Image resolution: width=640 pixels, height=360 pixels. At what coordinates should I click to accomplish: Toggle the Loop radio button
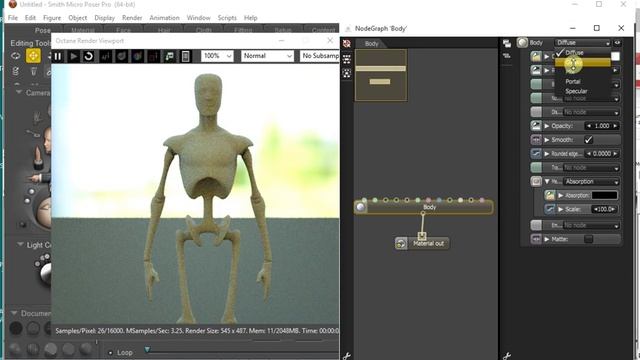[x=110, y=353]
